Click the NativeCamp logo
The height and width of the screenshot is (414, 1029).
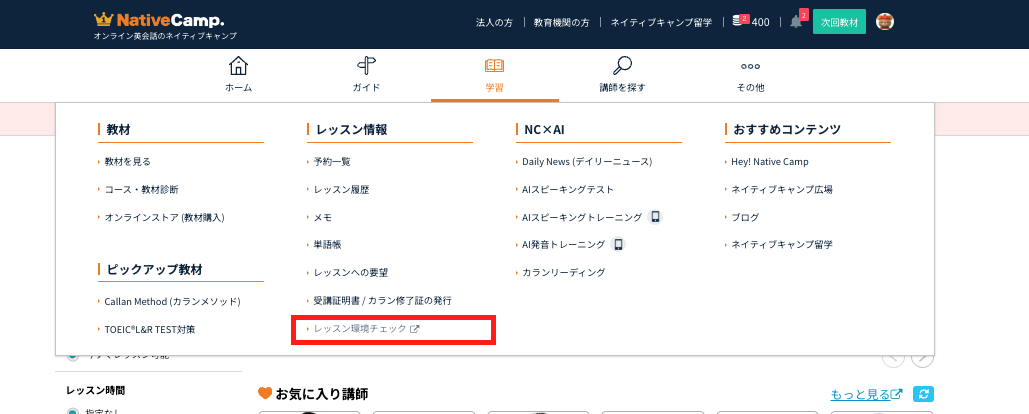tap(165, 19)
